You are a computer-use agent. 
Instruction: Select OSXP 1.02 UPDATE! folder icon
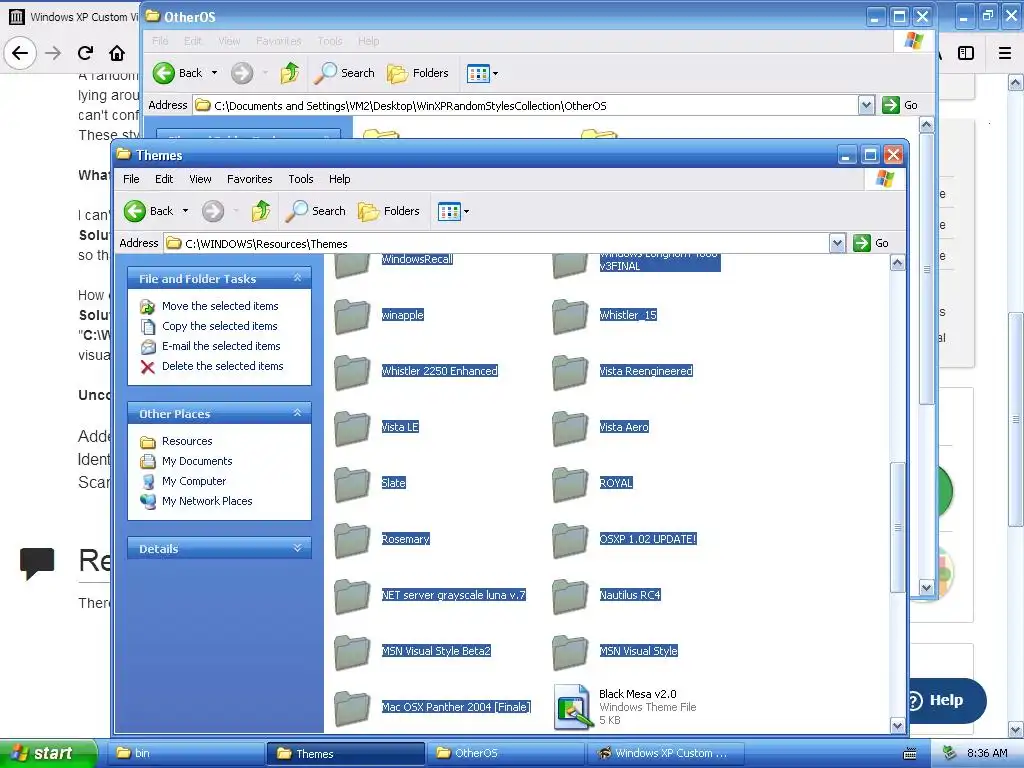click(x=570, y=541)
